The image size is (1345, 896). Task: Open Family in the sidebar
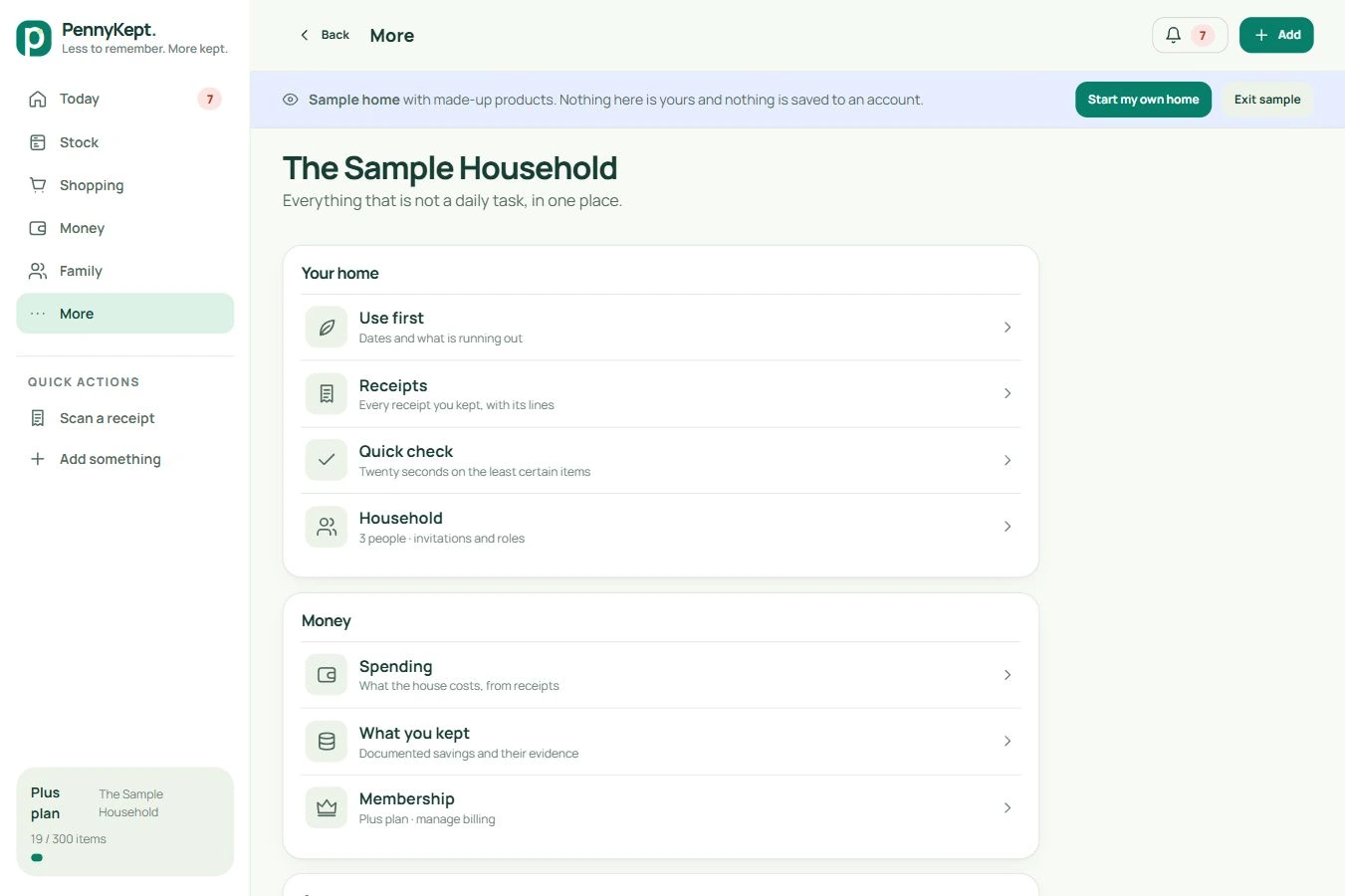(125, 271)
